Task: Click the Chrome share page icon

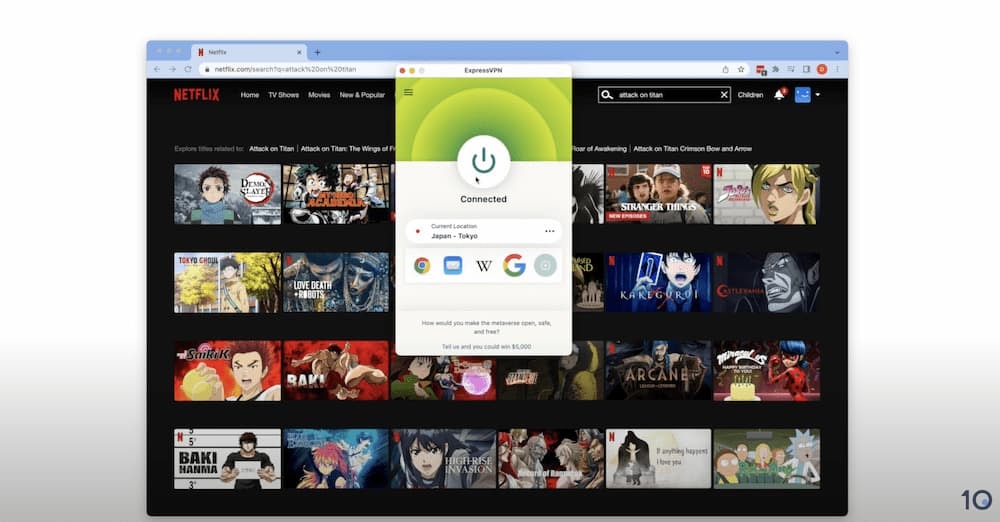Action: (x=725, y=69)
